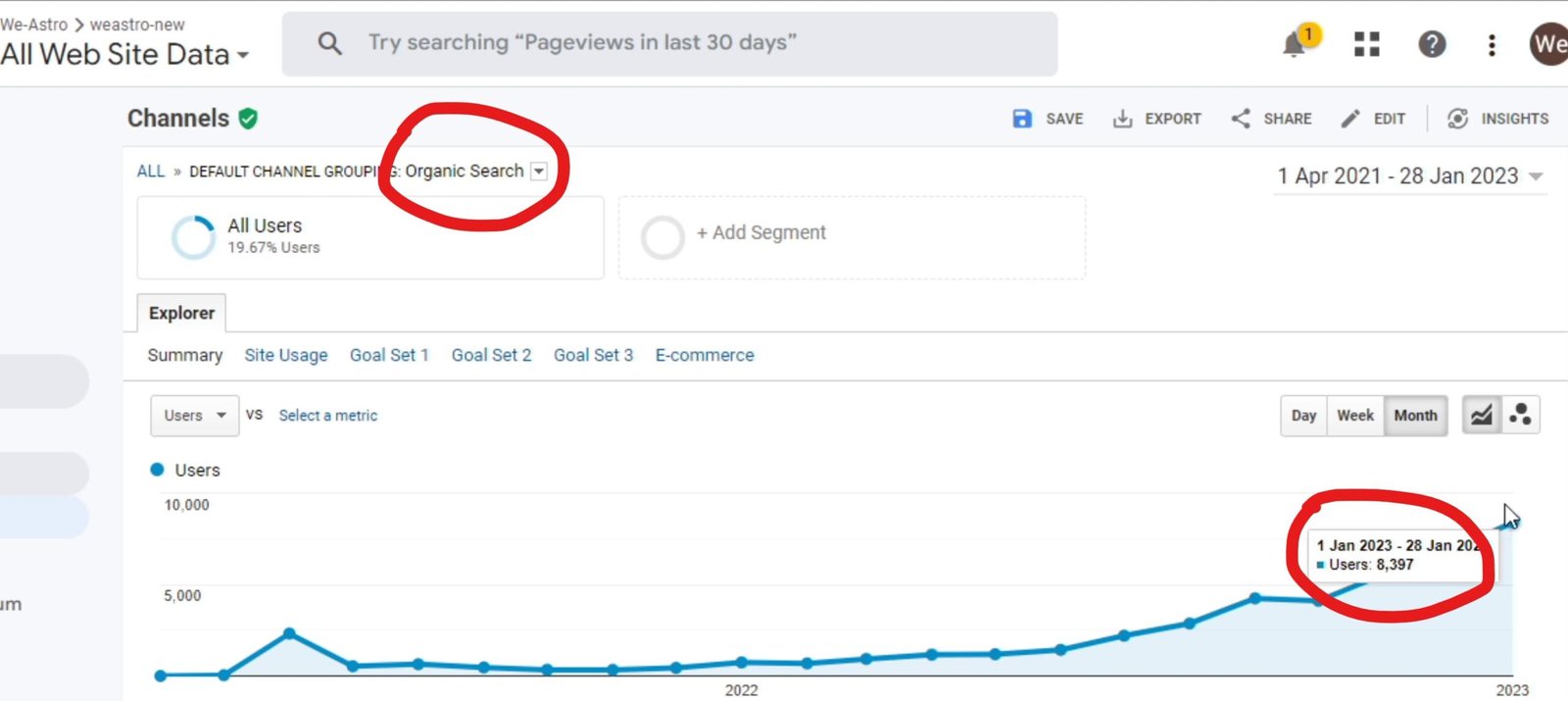The width and height of the screenshot is (1568, 701).
Task: Open the Export options
Action: click(1157, 118)
